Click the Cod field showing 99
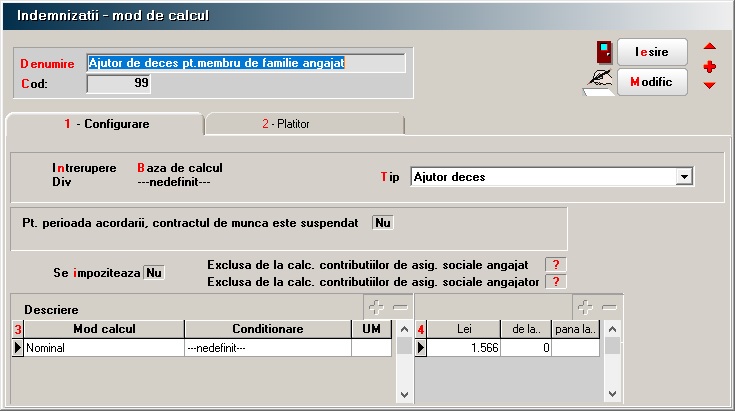This screenshot has height=411, width=735. pos(119,84)
